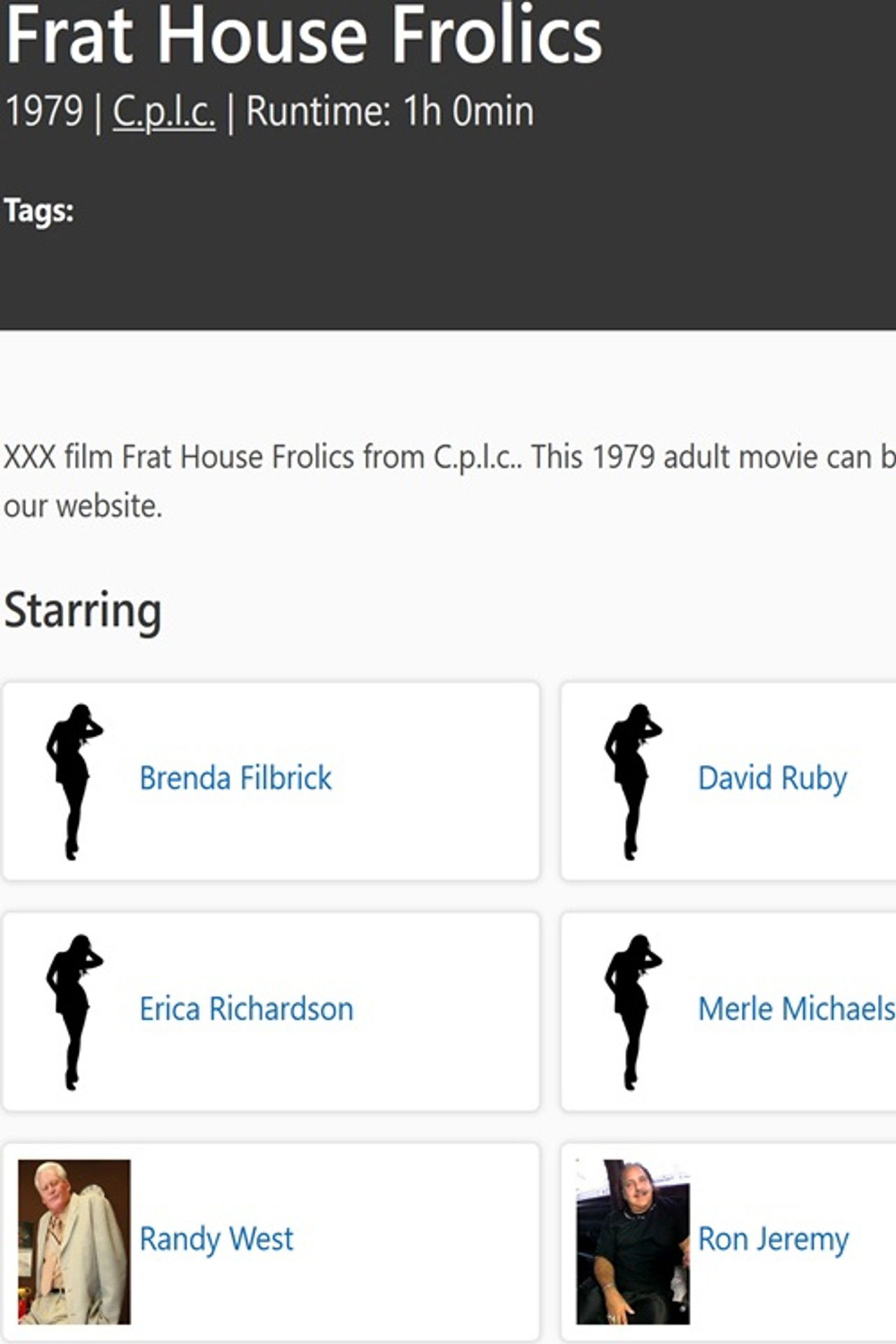The height and width of the screenshot is (1344, 896).
Task: Click the silhouette icon beside Merle Michaels
Action: (632, 1011)
